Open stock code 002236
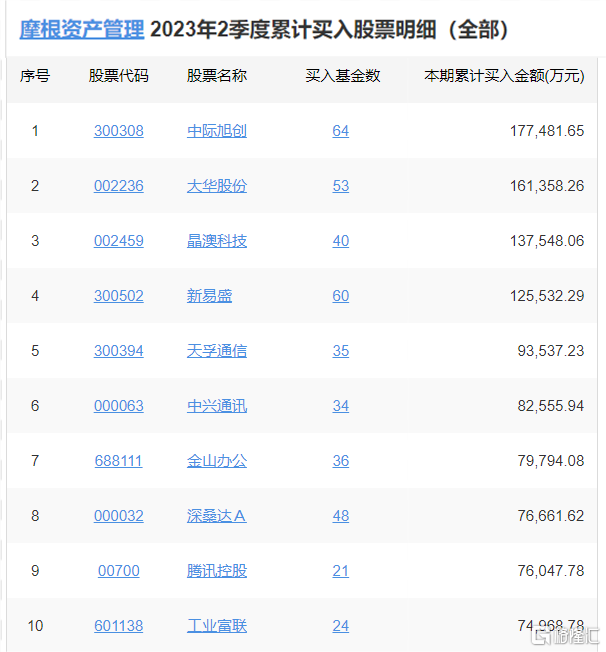The width and height of the screenshot is (606, 652). (x=119, y=186)
